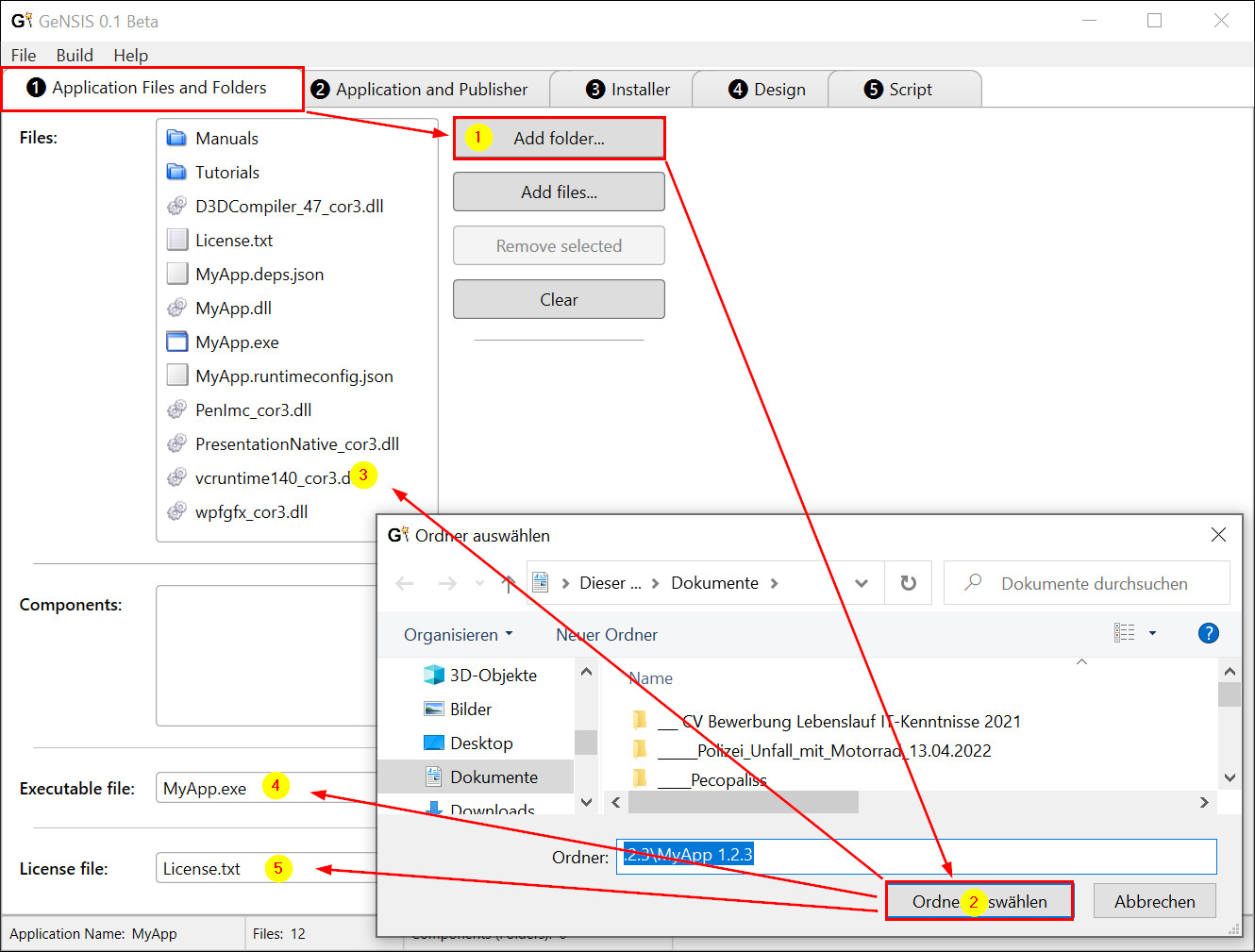
Task: Select the D3DCompiler_47_cor3.dll gear icon
Action: coord(176,207)
